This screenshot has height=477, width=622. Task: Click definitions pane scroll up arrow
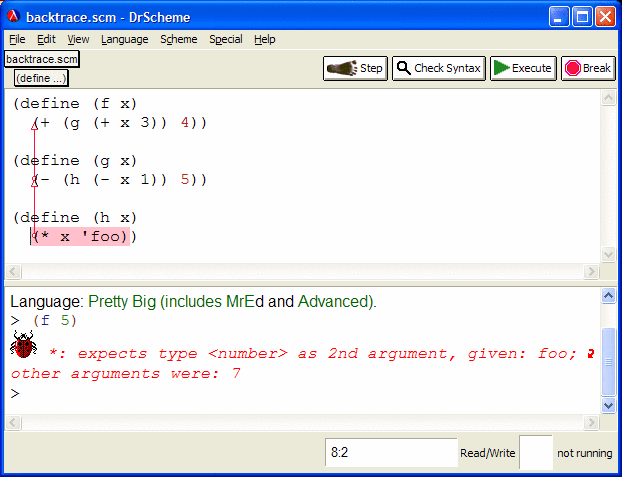pos(609,98)
